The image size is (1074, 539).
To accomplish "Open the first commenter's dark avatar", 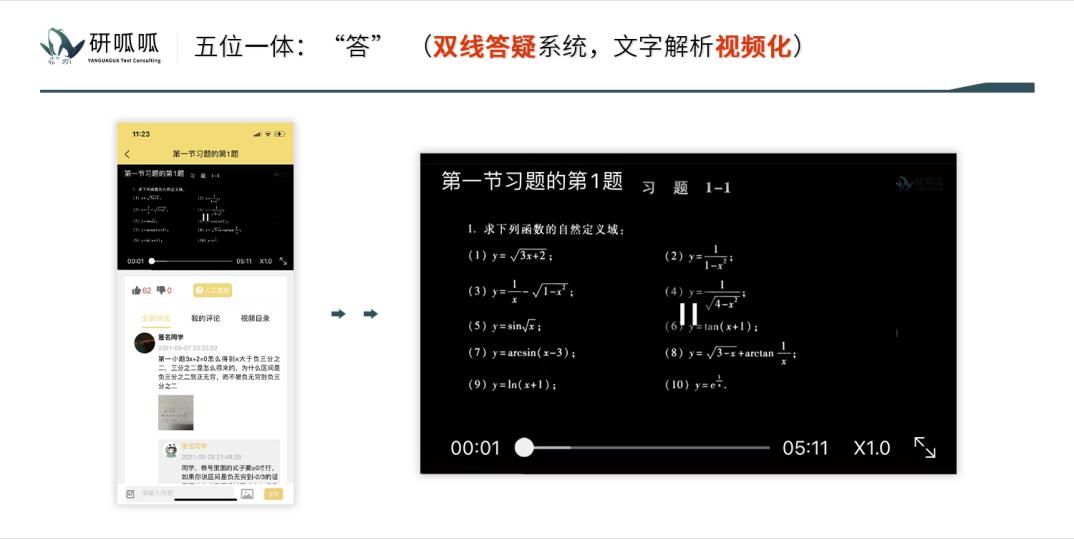I will pos(144,343).
